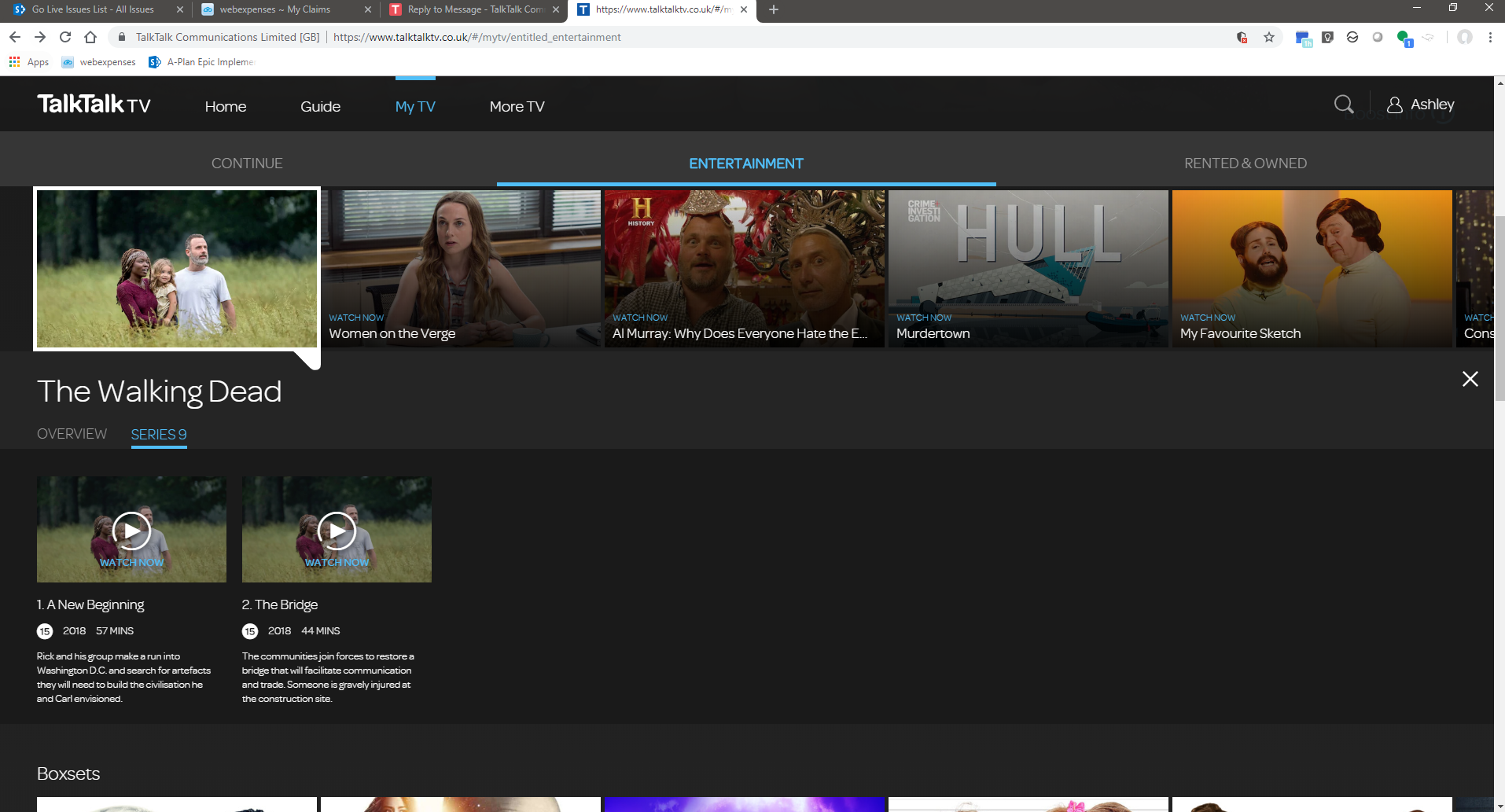Viewport: 1505px width, 812px height.
Task: Open search using the magnifier icon
Action: tap(1343, 103)
